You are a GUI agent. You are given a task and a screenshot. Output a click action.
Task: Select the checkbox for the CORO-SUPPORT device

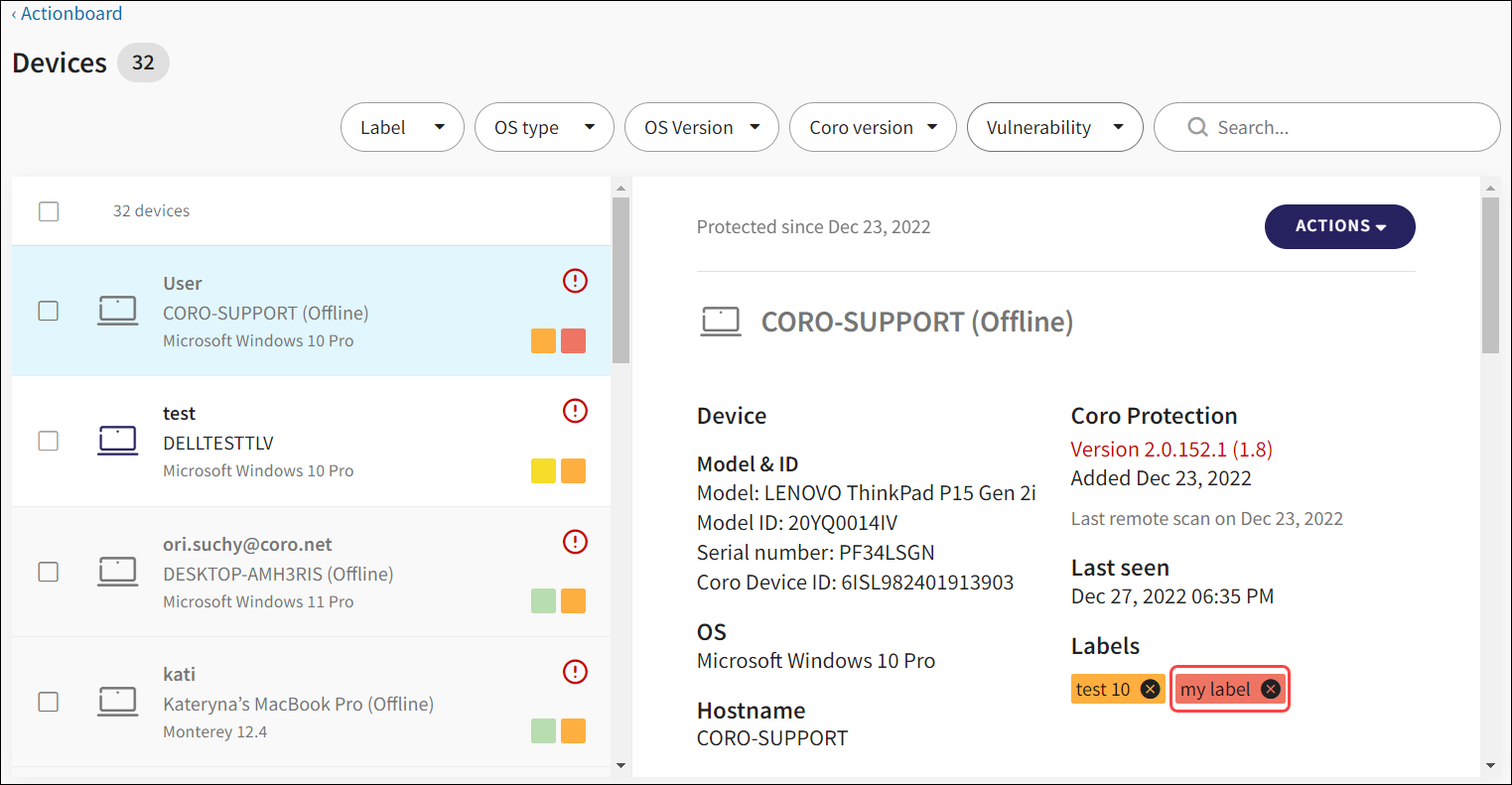49,311
